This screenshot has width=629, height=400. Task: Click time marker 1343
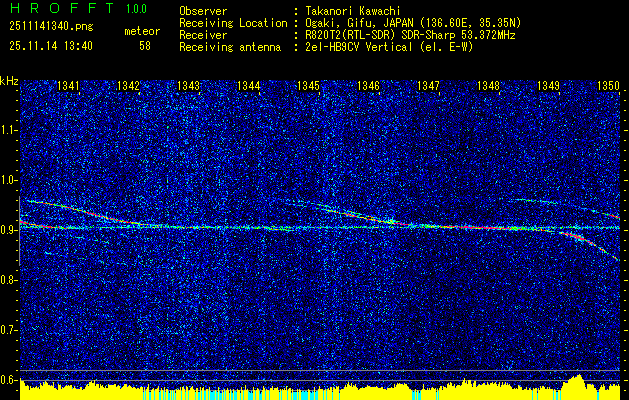pyautogui.click(x=189, y=85)
